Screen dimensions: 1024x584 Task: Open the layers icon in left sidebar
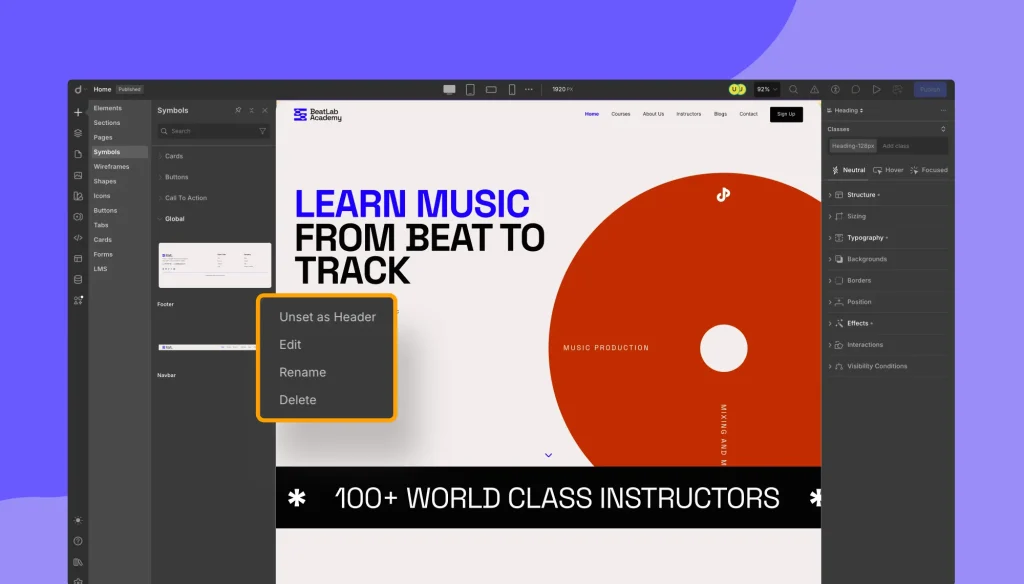(78, 133)
